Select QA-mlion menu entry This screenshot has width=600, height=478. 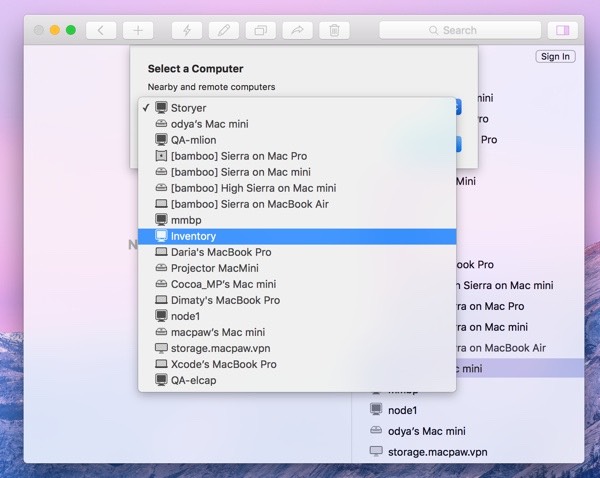[297, 140]
